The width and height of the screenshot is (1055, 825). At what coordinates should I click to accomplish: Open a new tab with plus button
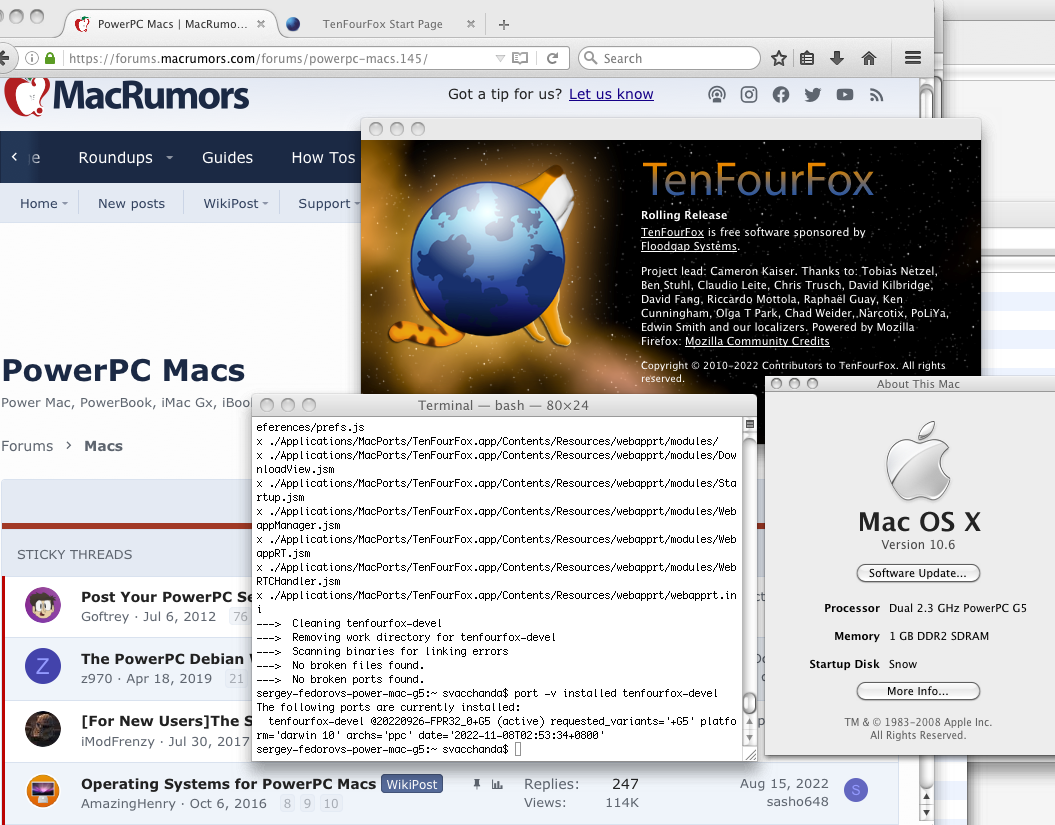[503, 25]
